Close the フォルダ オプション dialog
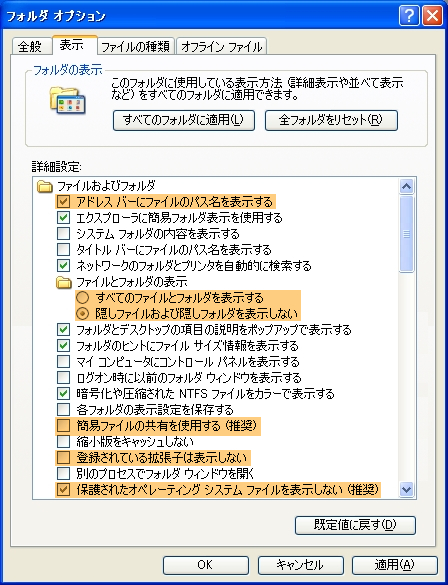This screenshot has width=448, height=585. [432, 16]
